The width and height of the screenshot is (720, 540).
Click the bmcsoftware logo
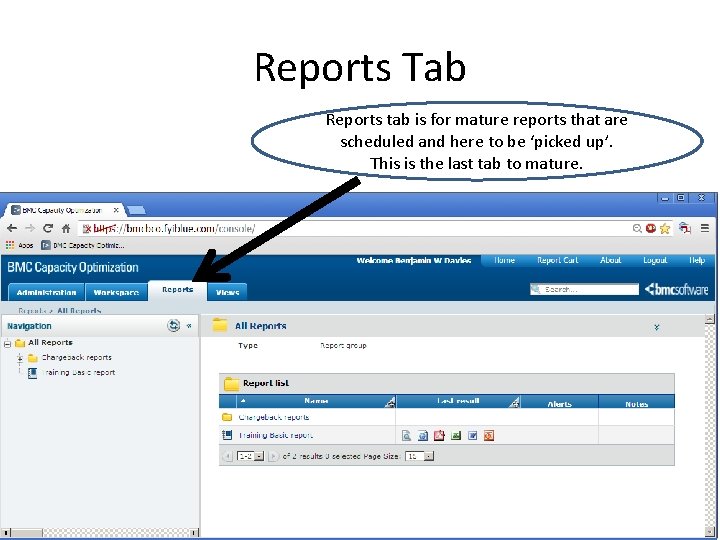(x=676, y=289)
